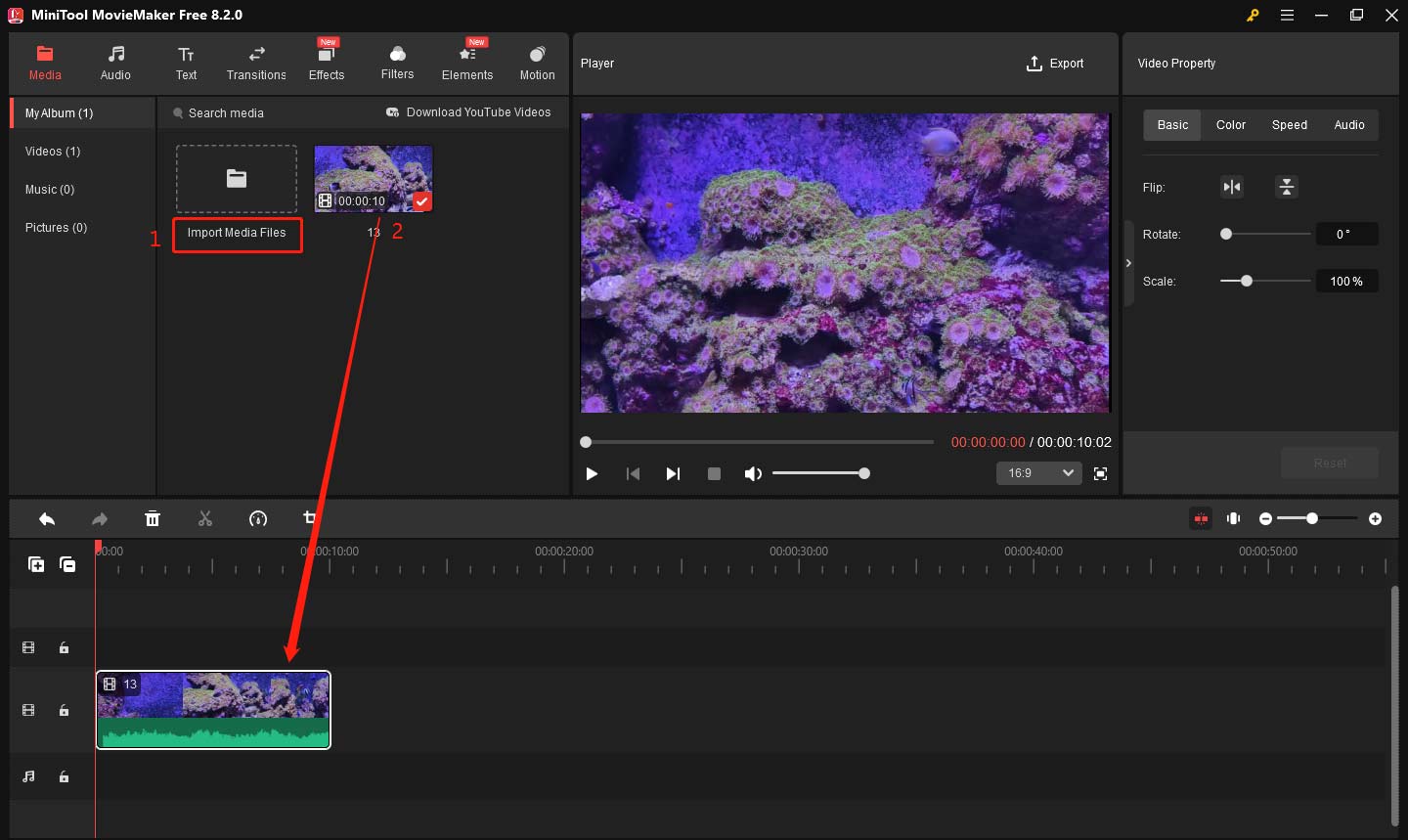Play the video in the player
1408x840 pixels.
592,474
